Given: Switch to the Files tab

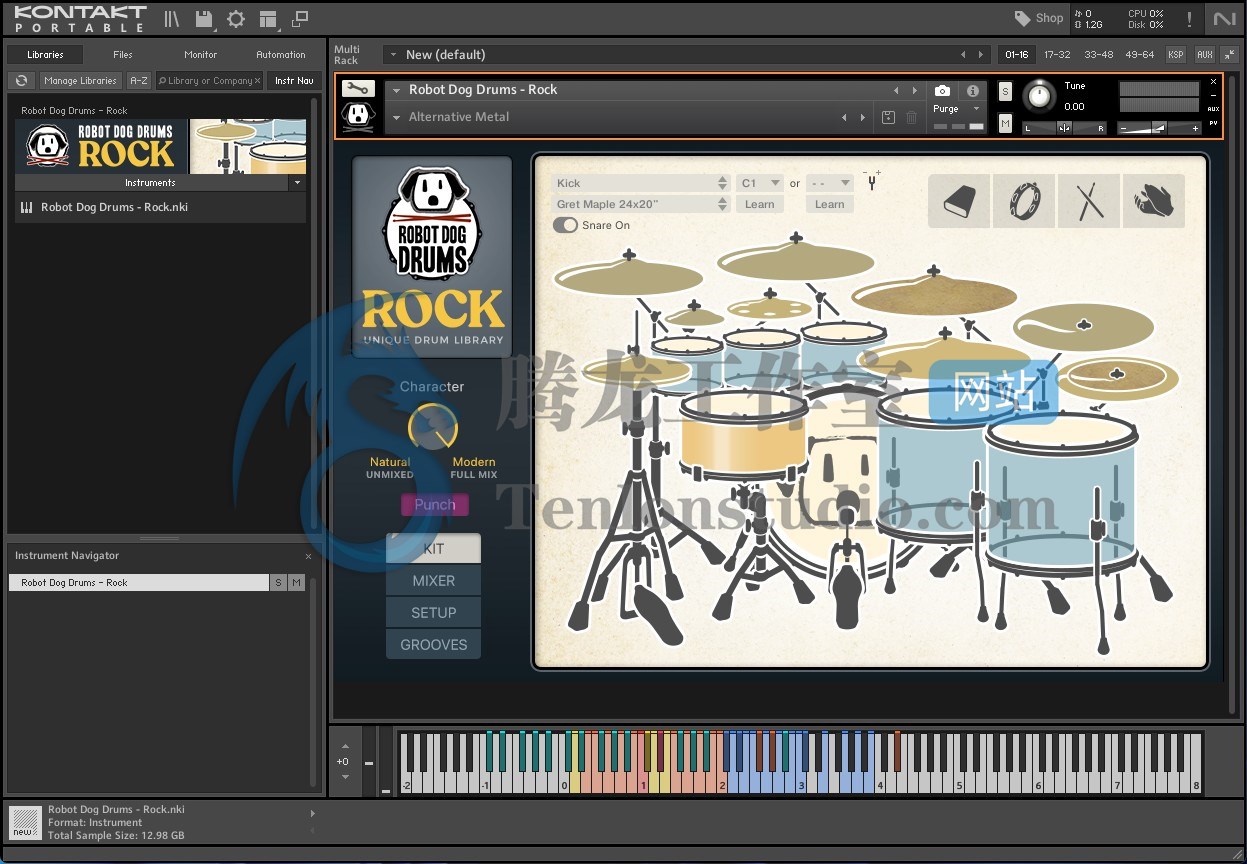Looking at the screenshot, I should tap(123, 54).
